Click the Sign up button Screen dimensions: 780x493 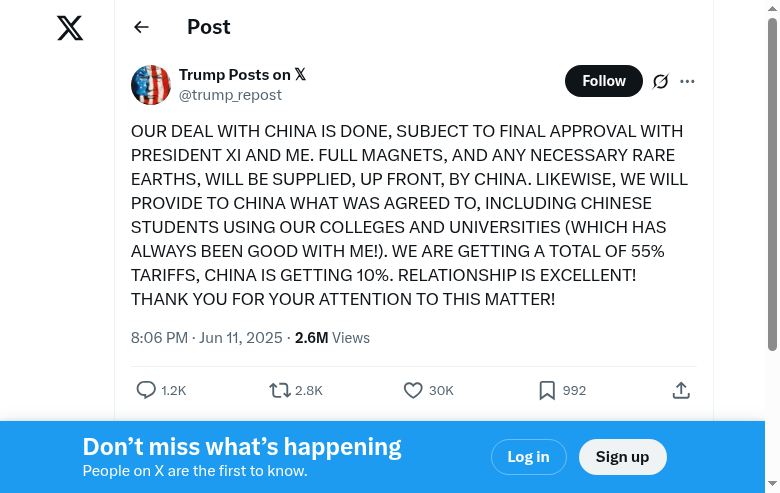point(622,457)
